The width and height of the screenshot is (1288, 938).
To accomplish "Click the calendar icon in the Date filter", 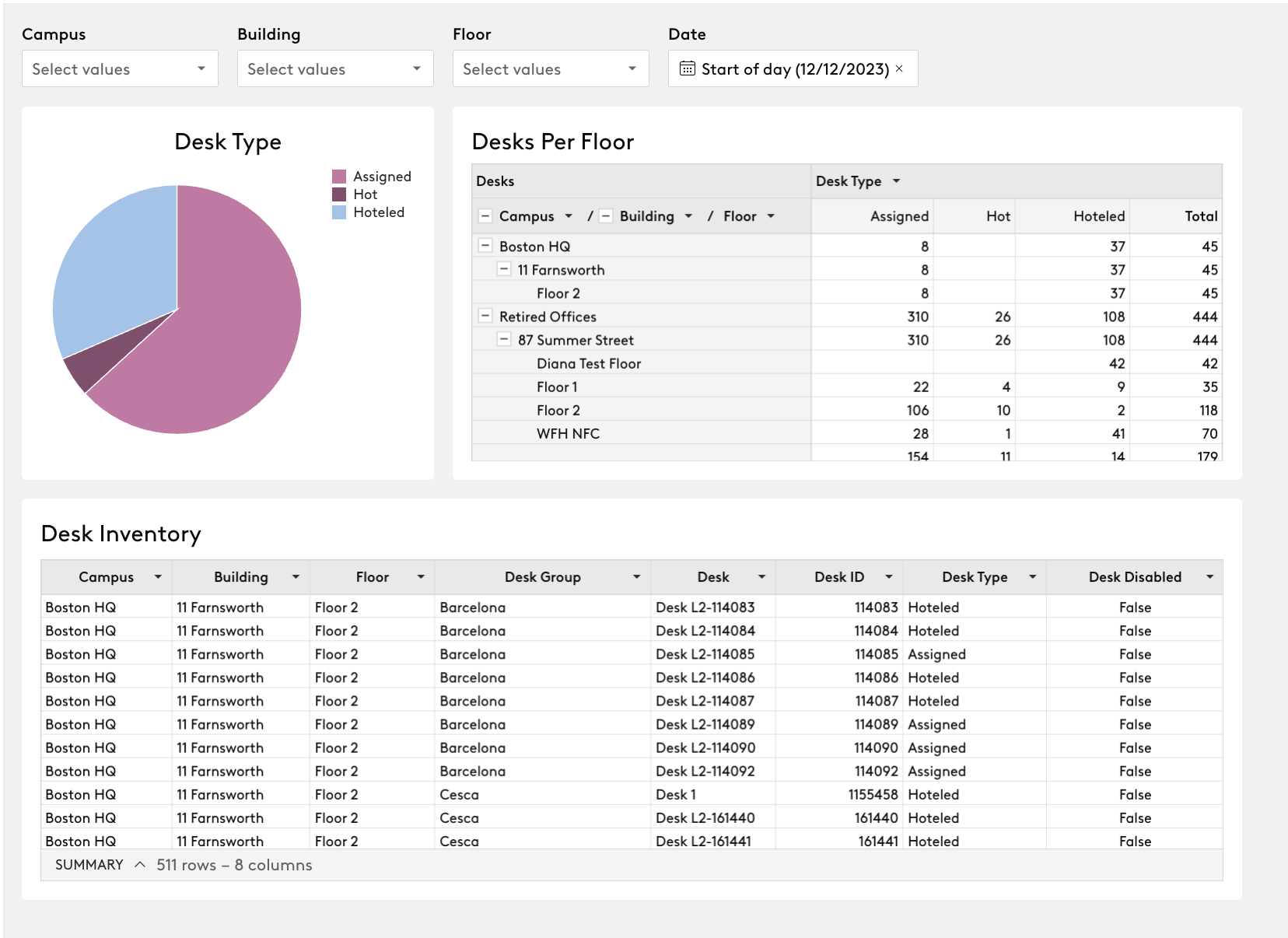I will [x=687, y=68].
